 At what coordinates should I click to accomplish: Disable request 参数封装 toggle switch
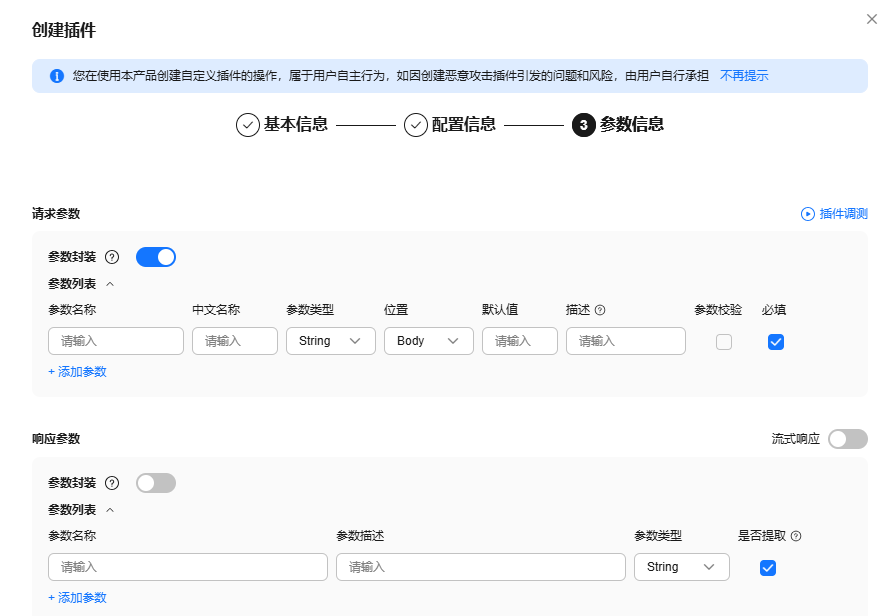tap(155, 257)
